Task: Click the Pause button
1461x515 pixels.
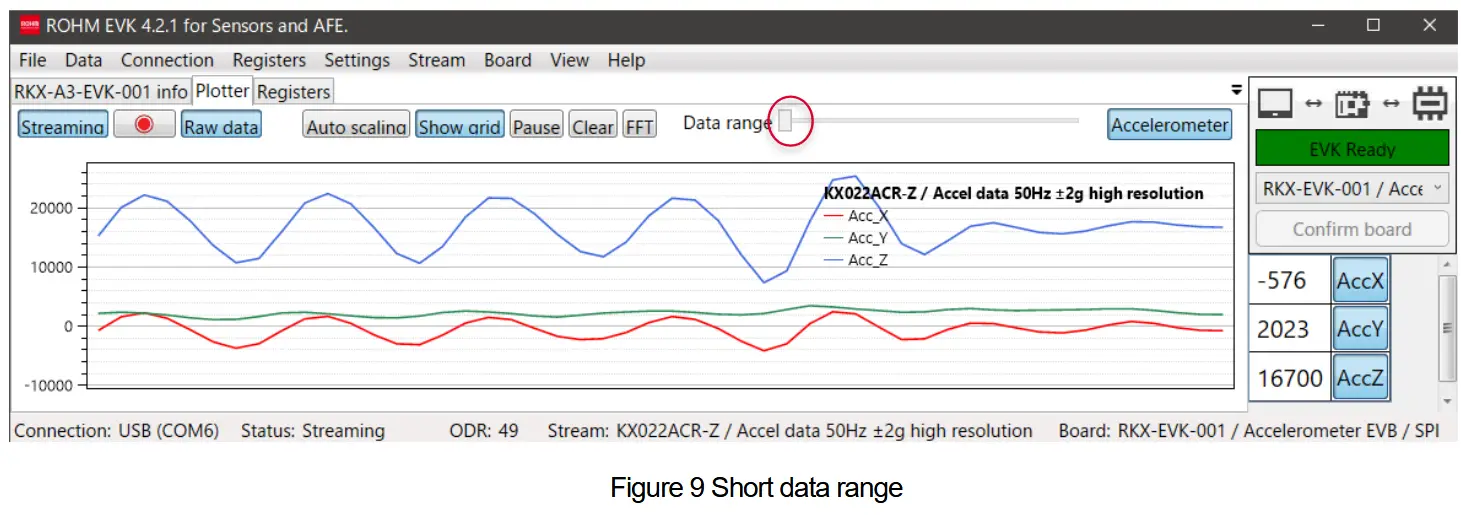Action: (537, 126)
